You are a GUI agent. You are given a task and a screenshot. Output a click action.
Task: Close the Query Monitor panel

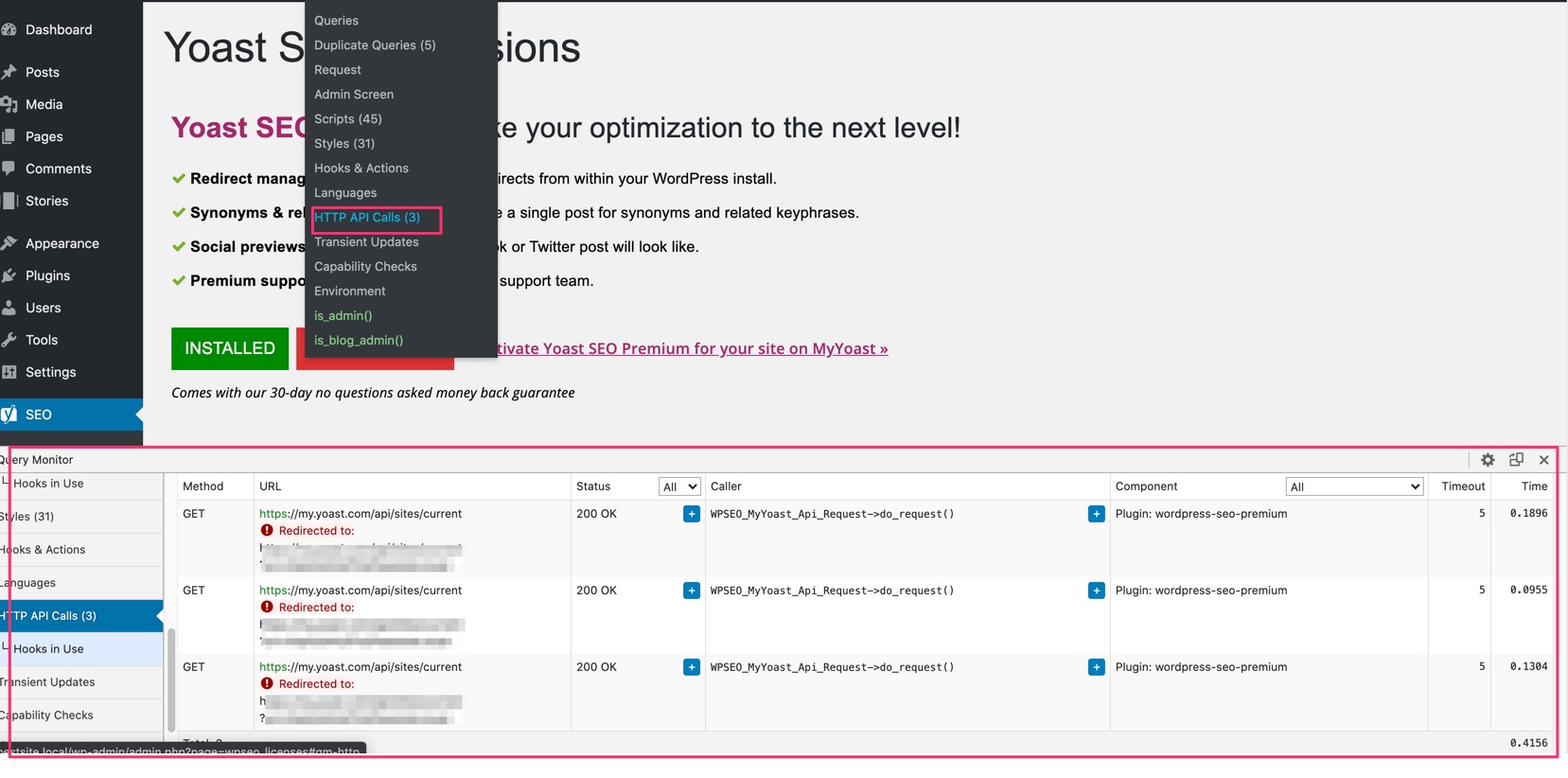1544,460
